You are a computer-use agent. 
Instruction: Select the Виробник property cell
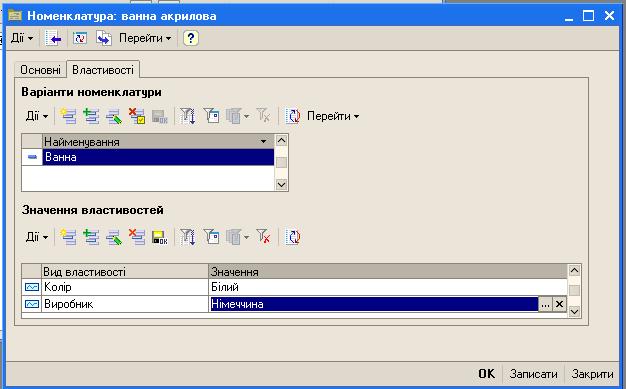pyautogui.click(x=125, y=304)
